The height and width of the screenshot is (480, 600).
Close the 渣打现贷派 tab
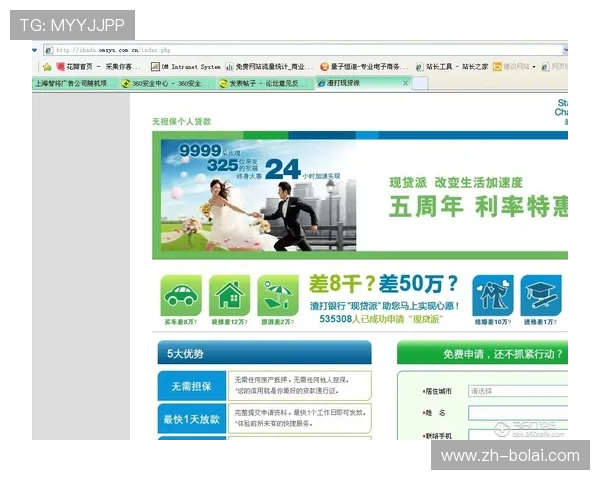406,83
